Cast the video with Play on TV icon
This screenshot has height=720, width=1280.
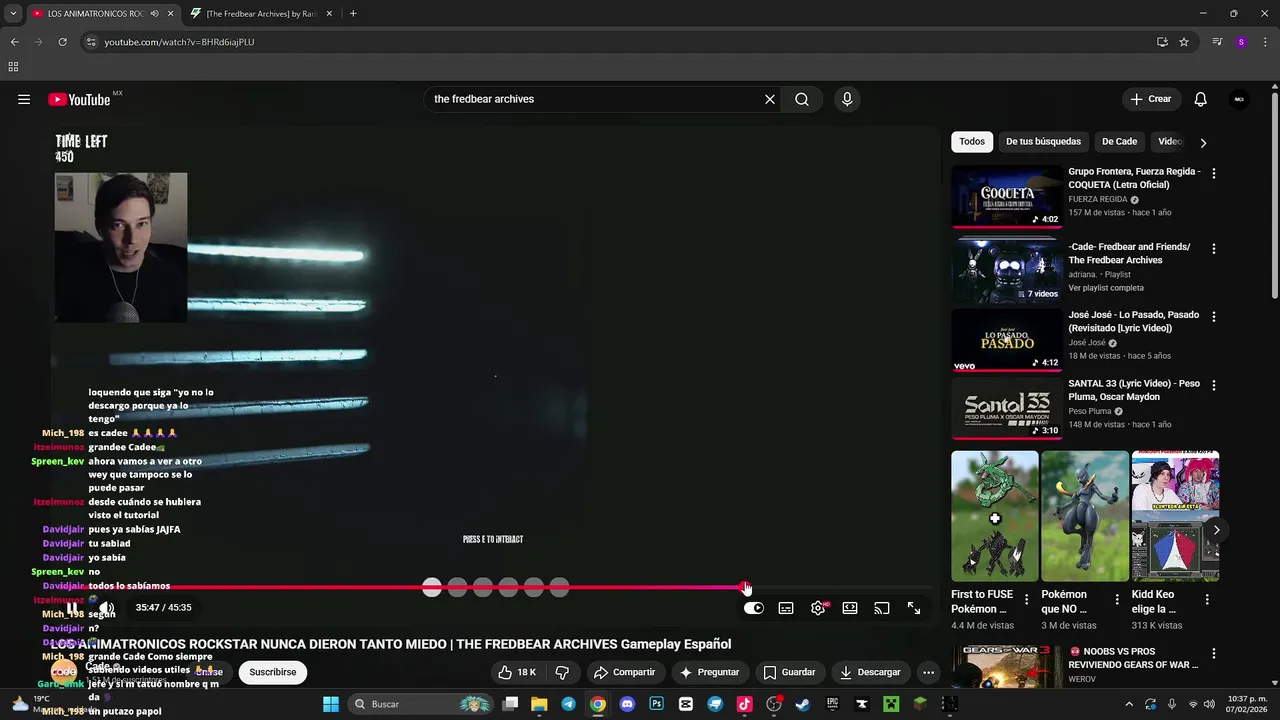pos(882,608)
